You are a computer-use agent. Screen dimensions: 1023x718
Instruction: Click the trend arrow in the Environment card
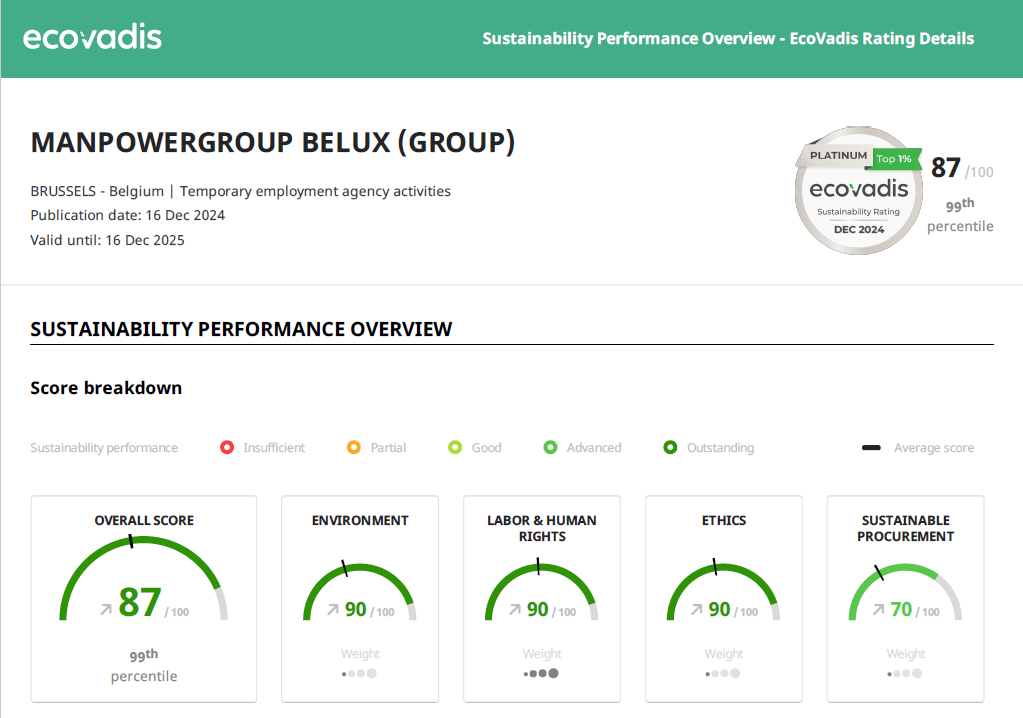[333, 609]
